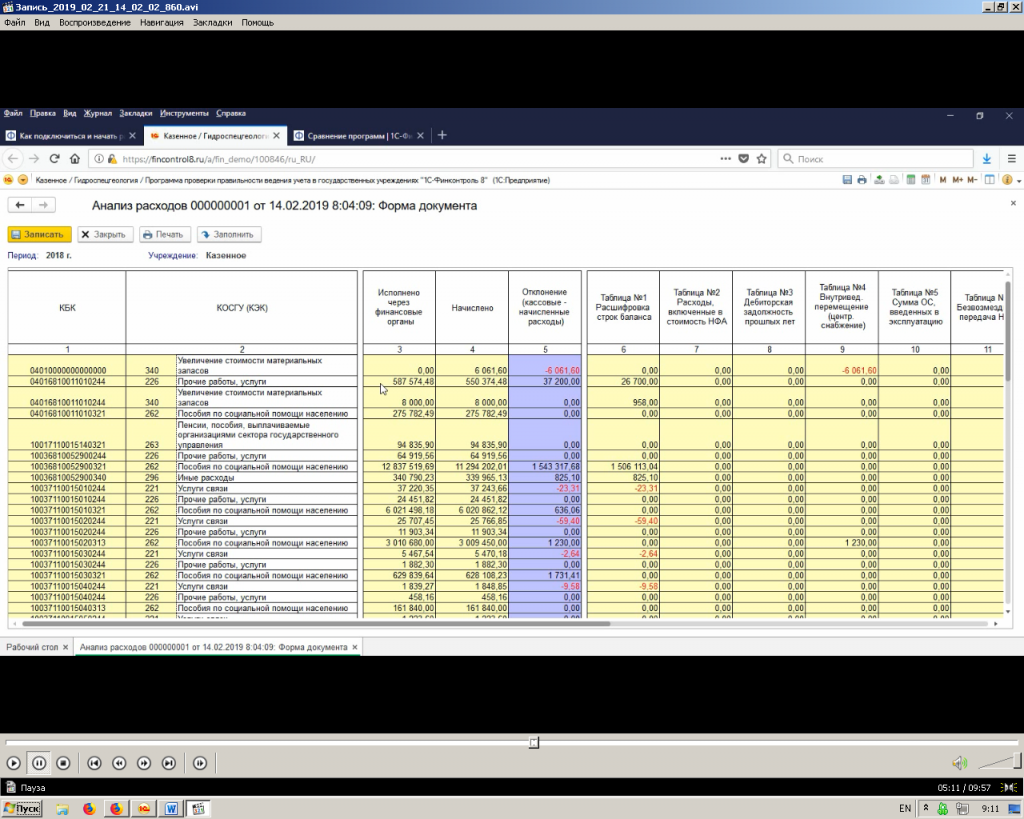
Task: Switch to the Рабочий стол tab
Action: [32, 647]
